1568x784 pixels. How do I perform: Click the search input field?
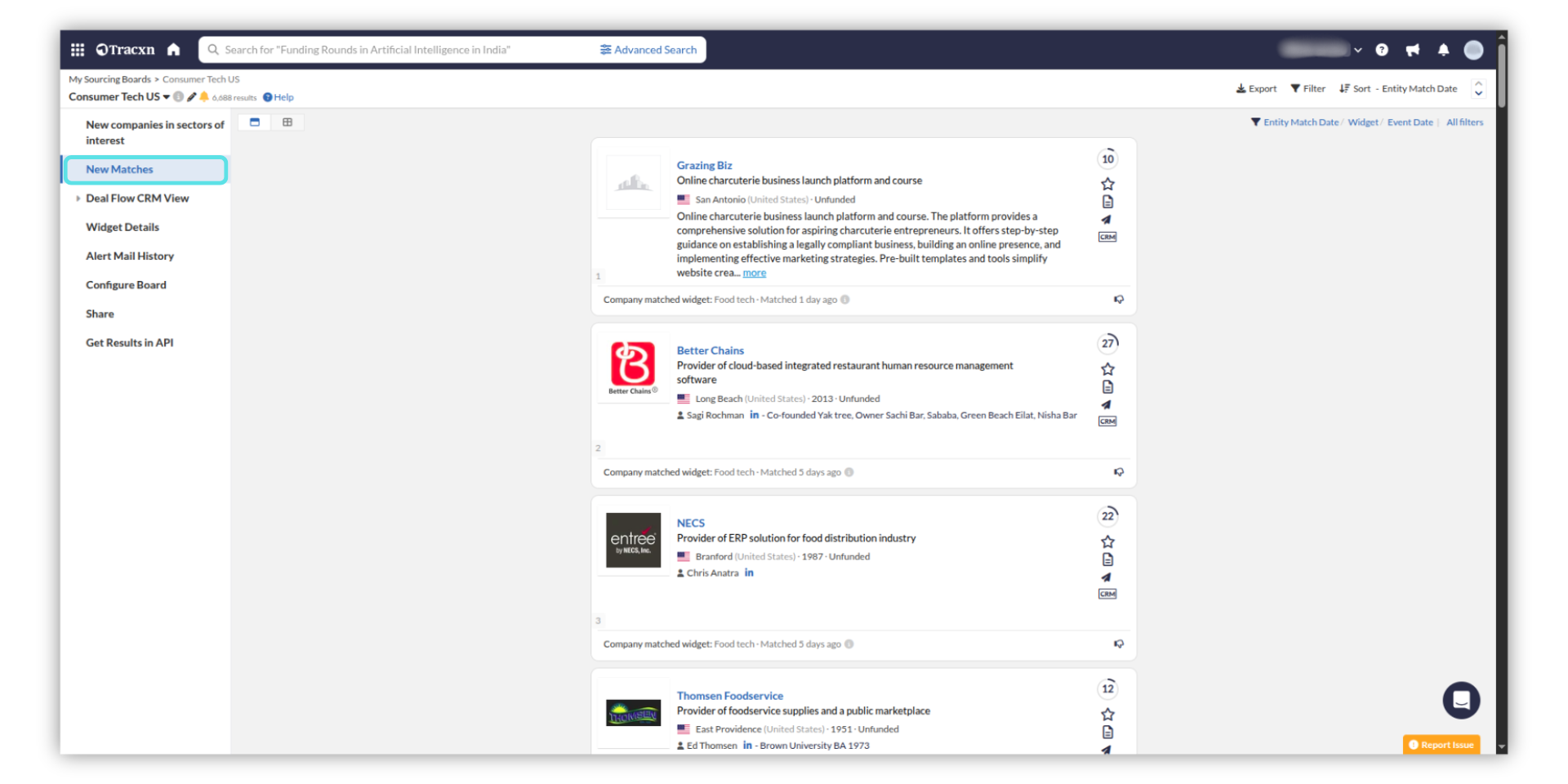400,50
